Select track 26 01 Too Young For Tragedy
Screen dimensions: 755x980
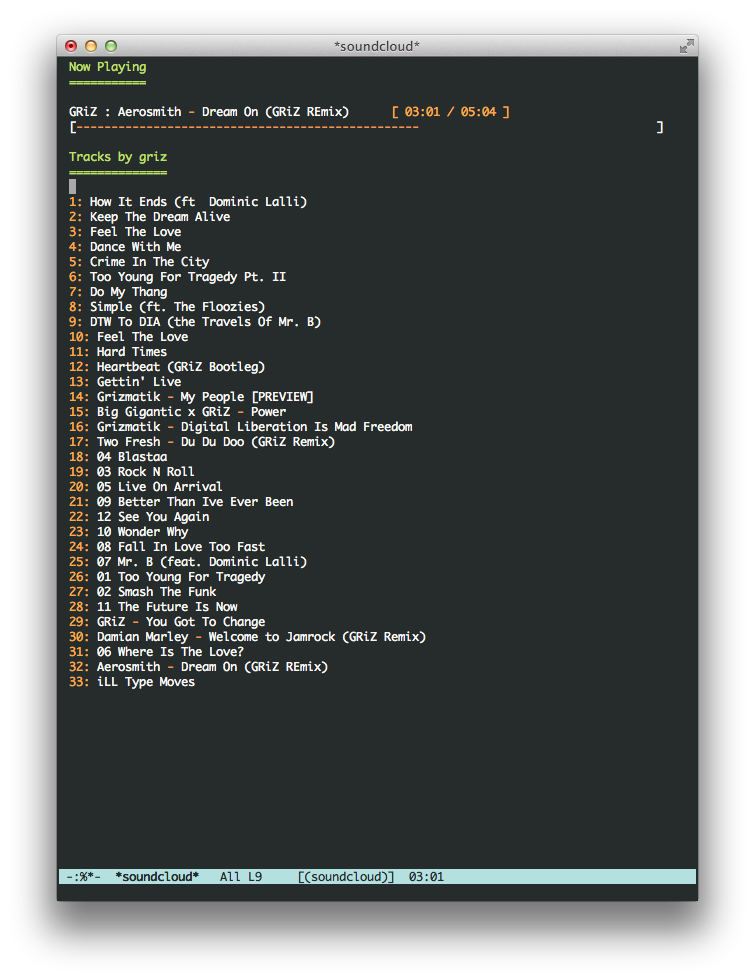click(x=167, y=577)
